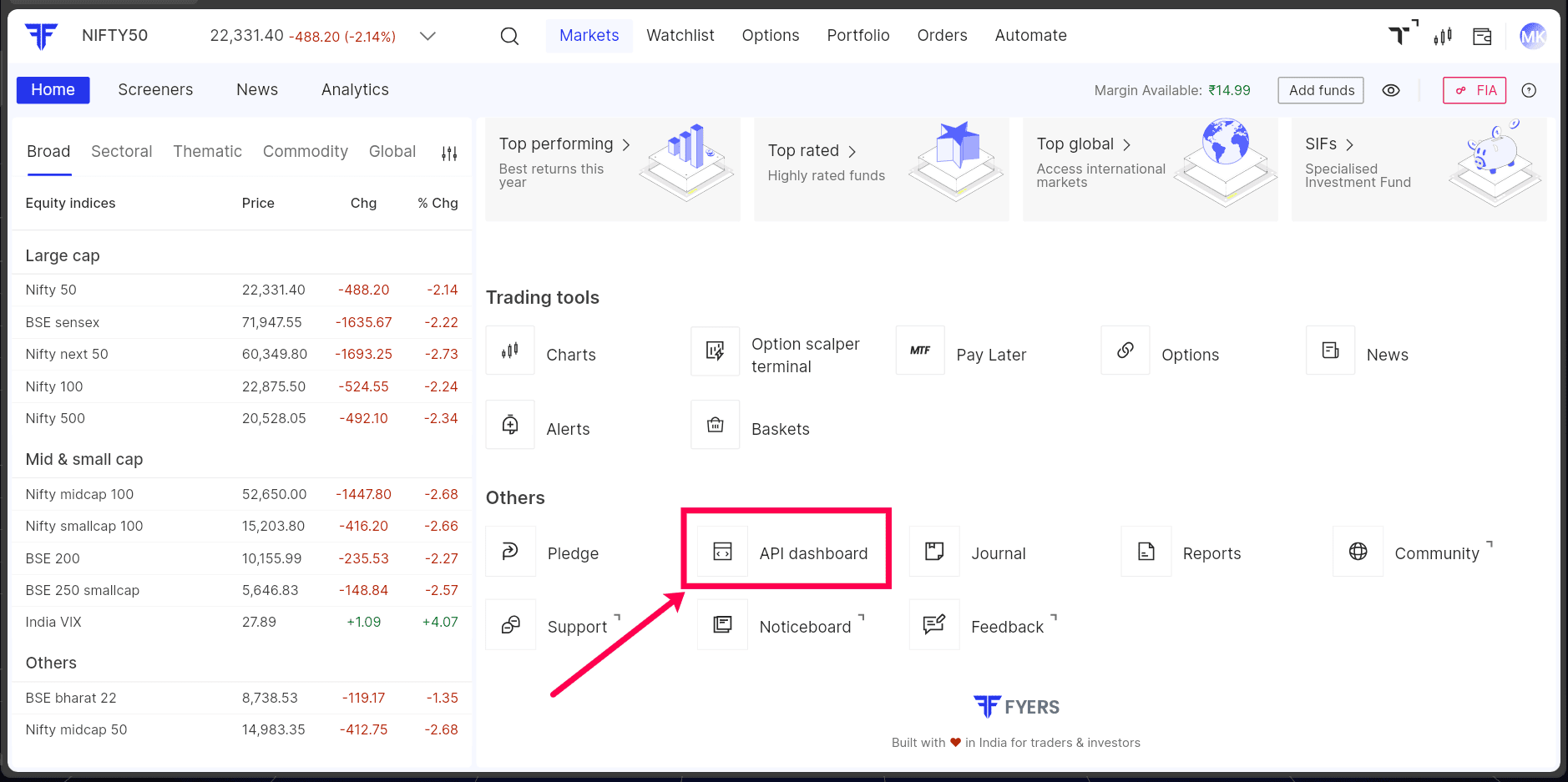Expand the Top global markets card

coord(1150,169)
